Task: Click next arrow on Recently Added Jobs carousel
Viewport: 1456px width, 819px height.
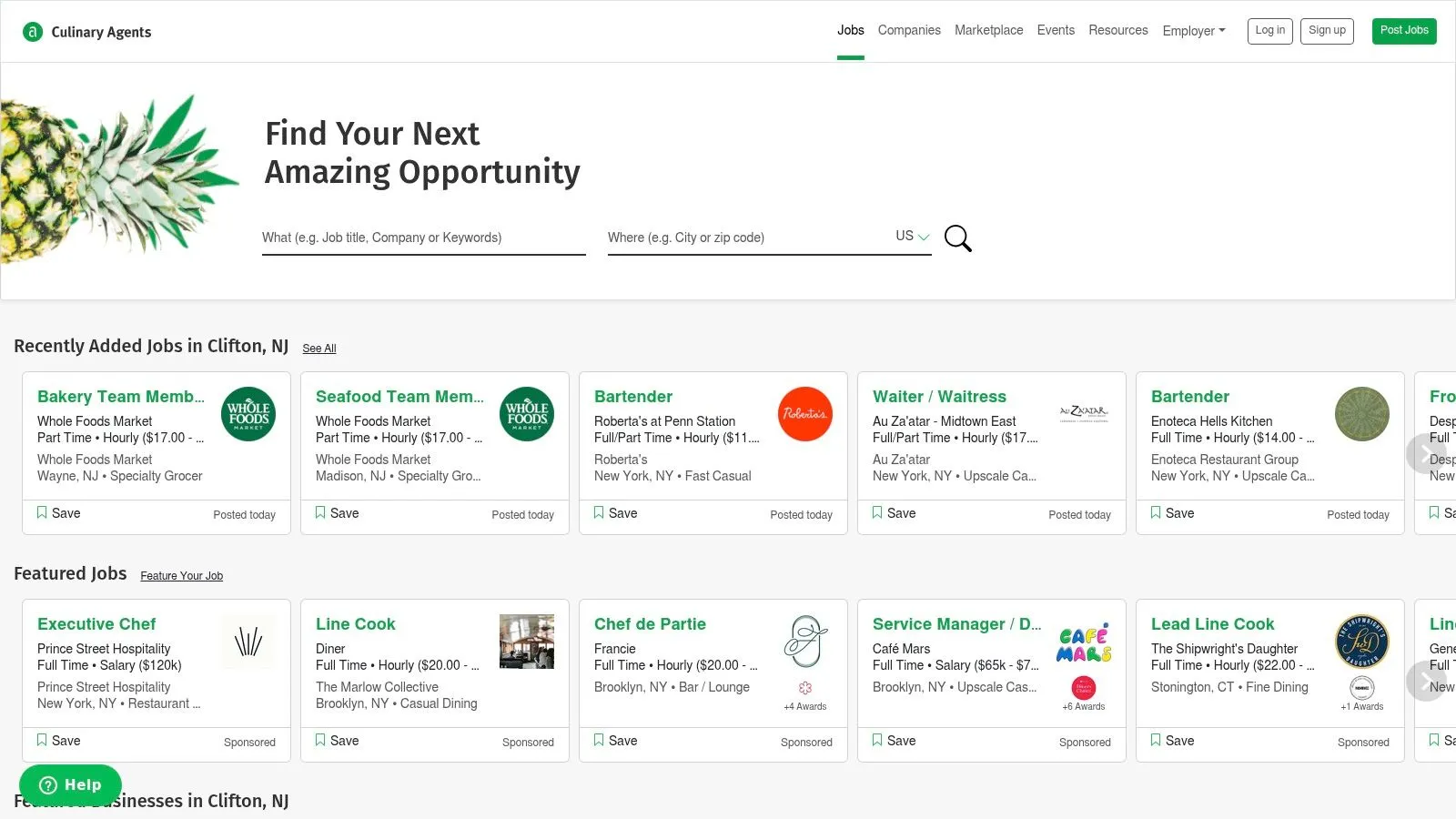Action: click(x=1425, y=453)
